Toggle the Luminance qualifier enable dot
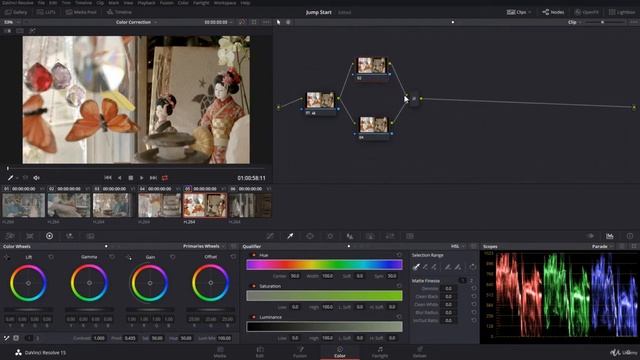 pyautogui.click(x=254, y=317)
